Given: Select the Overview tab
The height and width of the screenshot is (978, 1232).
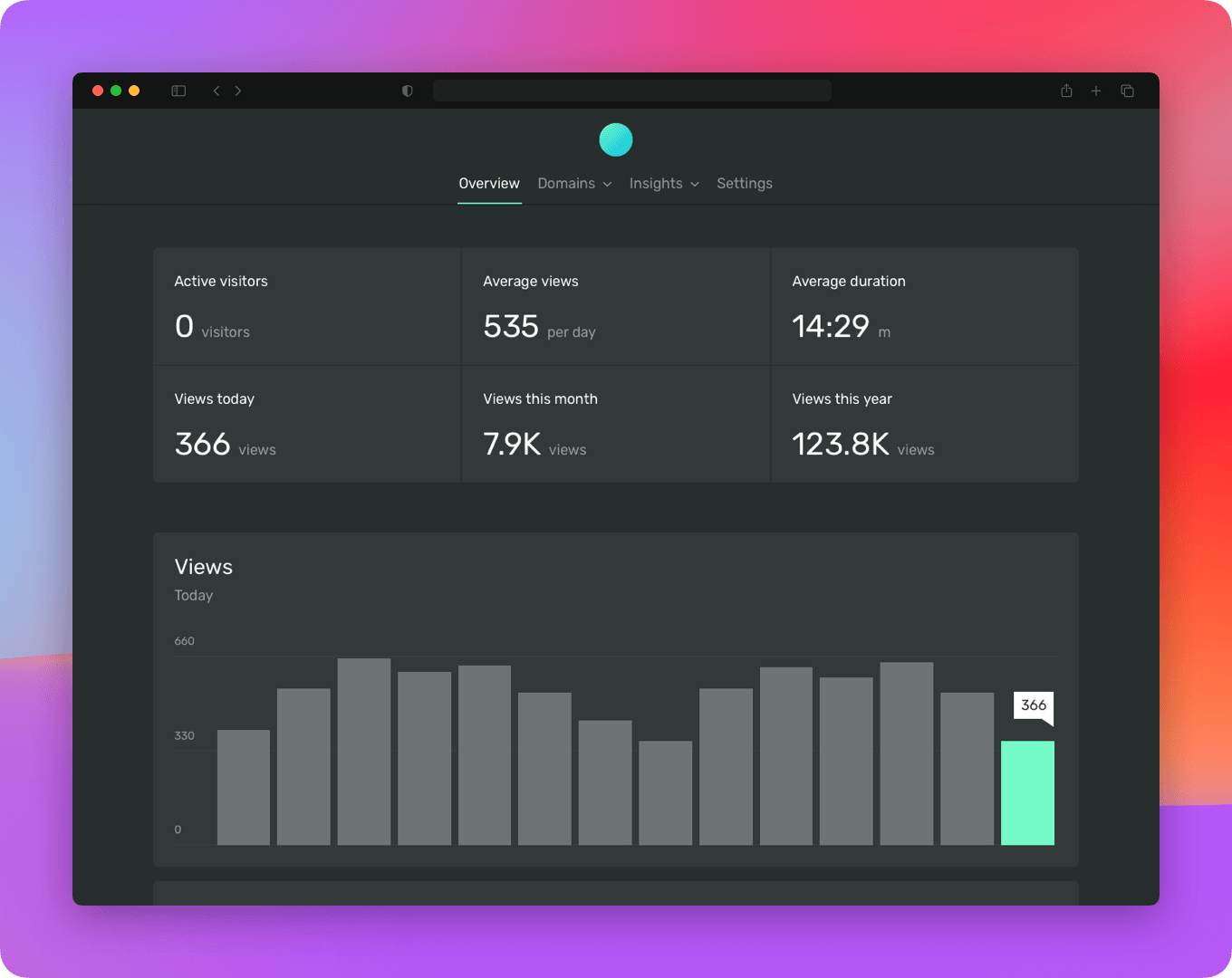Looking at the screenshot, I should point(489,183).
